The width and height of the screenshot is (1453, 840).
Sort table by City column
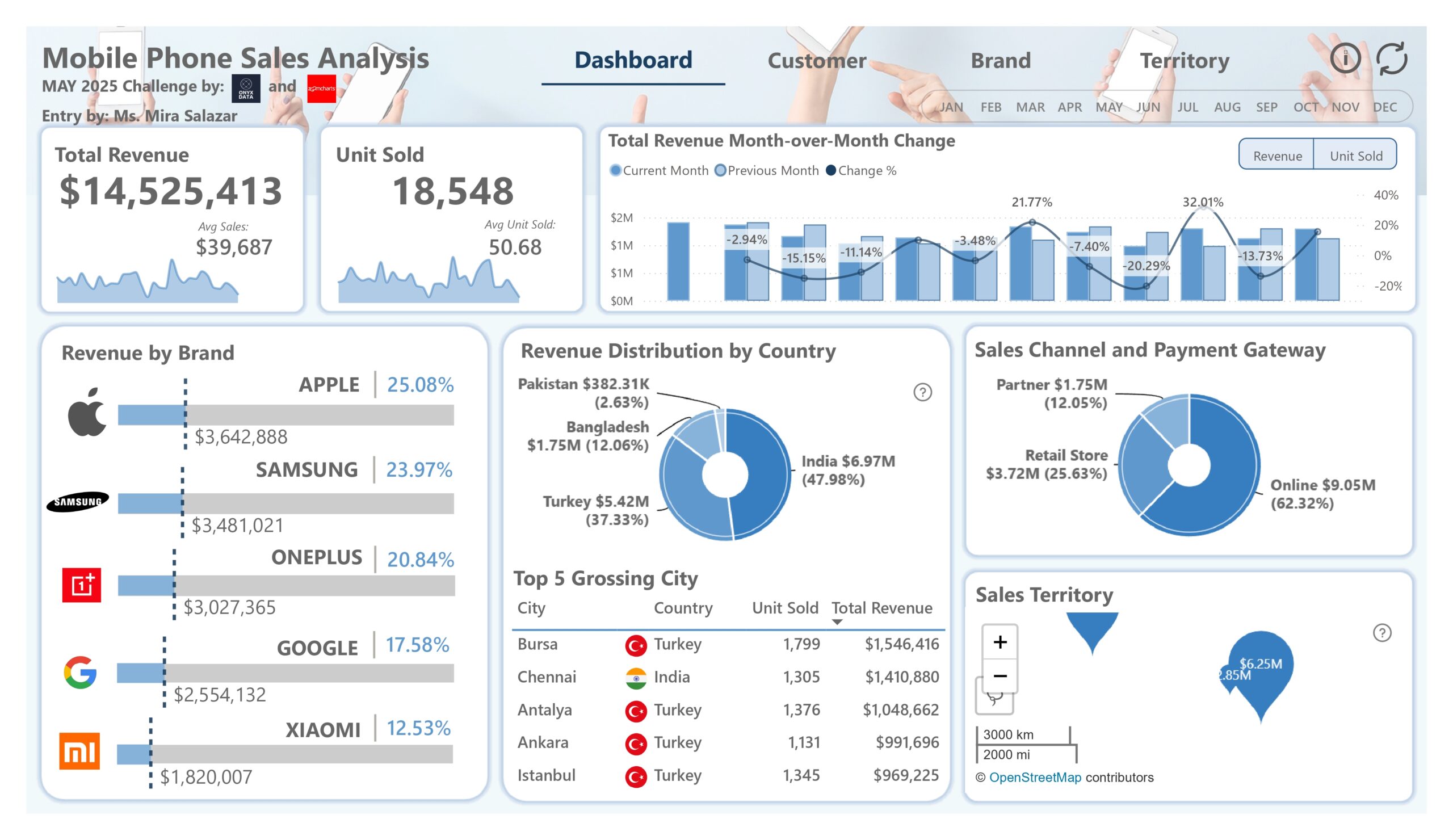(x=531, y=608)
